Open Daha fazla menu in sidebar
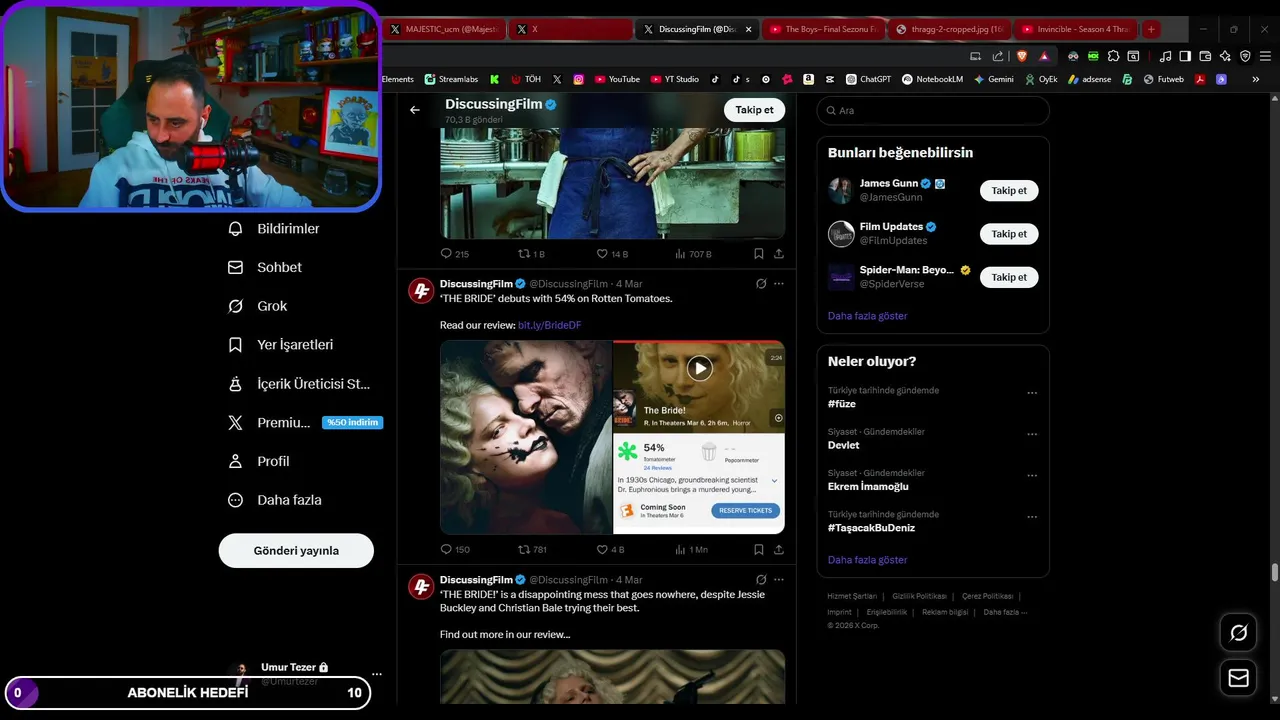 tap(274, 500)
